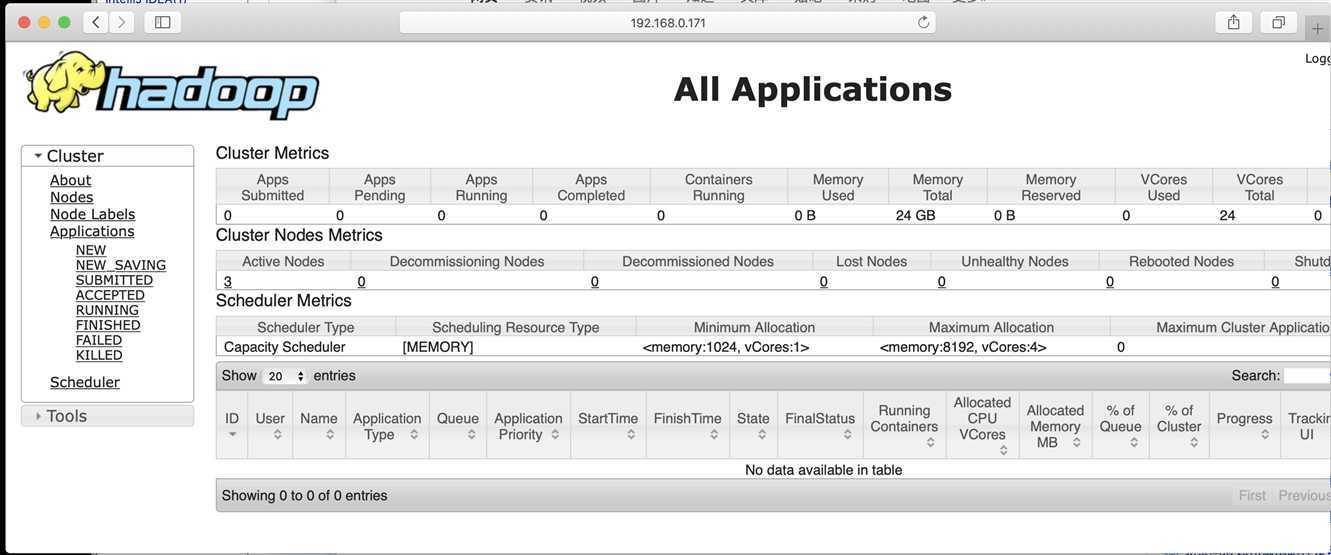This screenshot has width=1331, height=555.
Task: Open the Decommissioned Nodes count link
Action: pyautogui.click(x=595, y=282)
